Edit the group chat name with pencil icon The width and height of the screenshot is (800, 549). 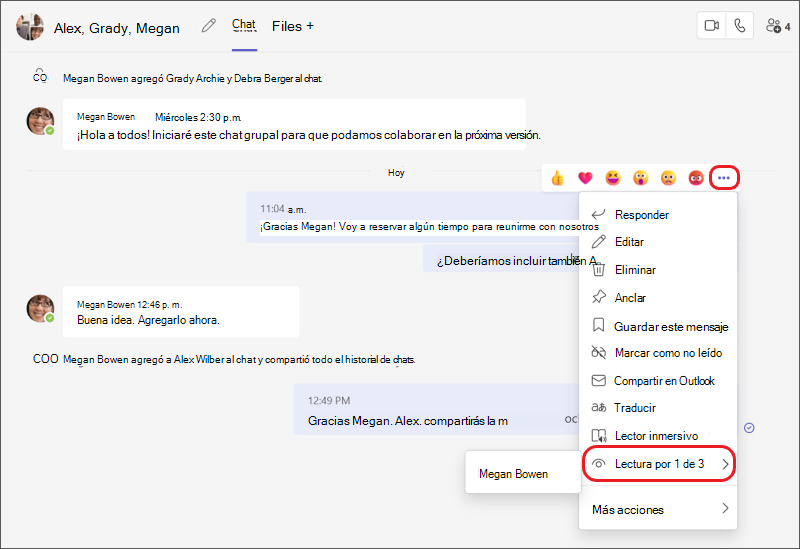[x=209, y=26]
